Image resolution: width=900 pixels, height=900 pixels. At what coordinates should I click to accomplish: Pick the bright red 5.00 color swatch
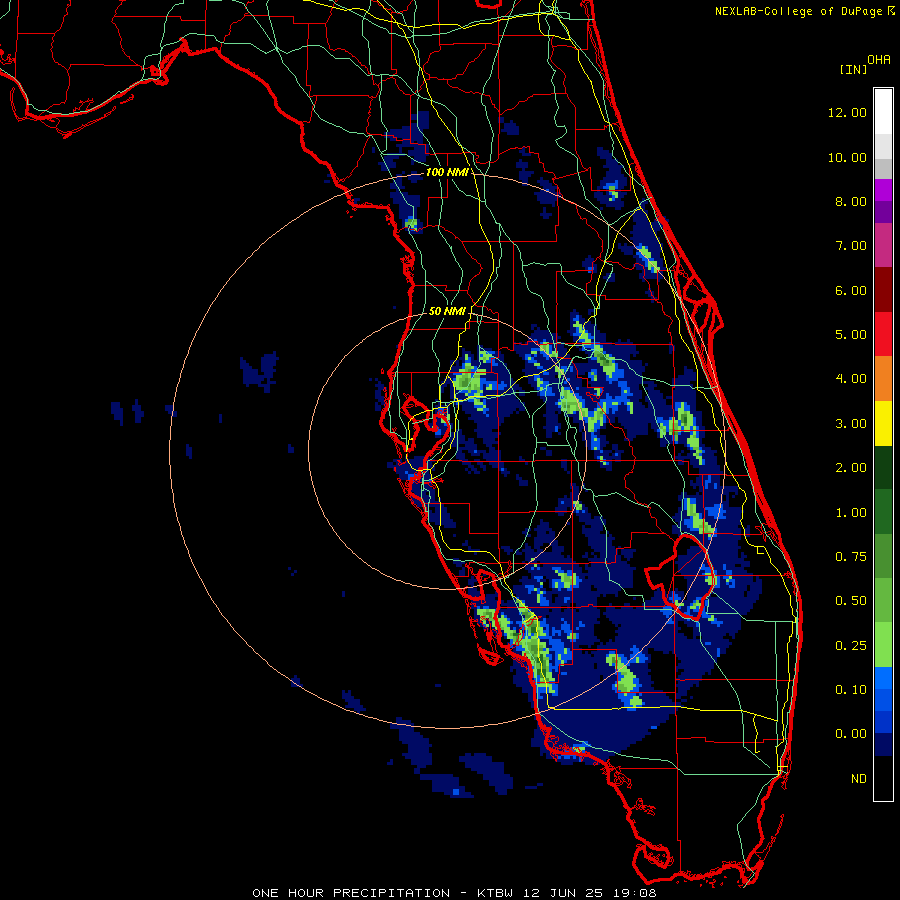point(883,334)
